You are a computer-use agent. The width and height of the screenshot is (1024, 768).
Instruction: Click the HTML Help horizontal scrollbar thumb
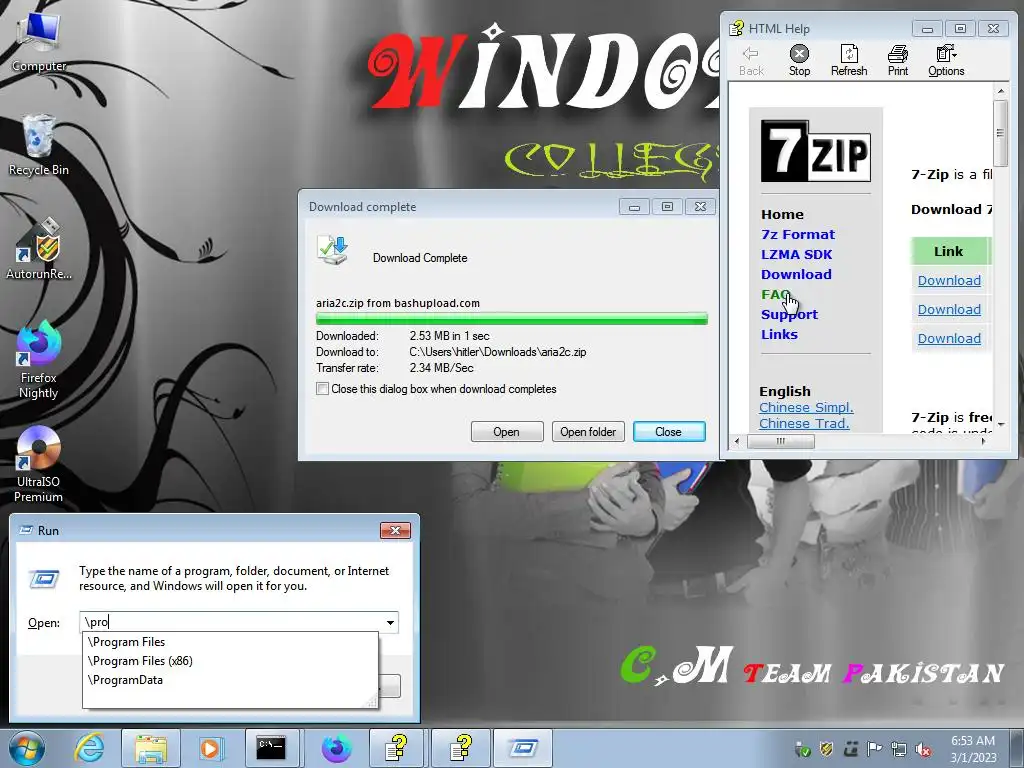780,441
